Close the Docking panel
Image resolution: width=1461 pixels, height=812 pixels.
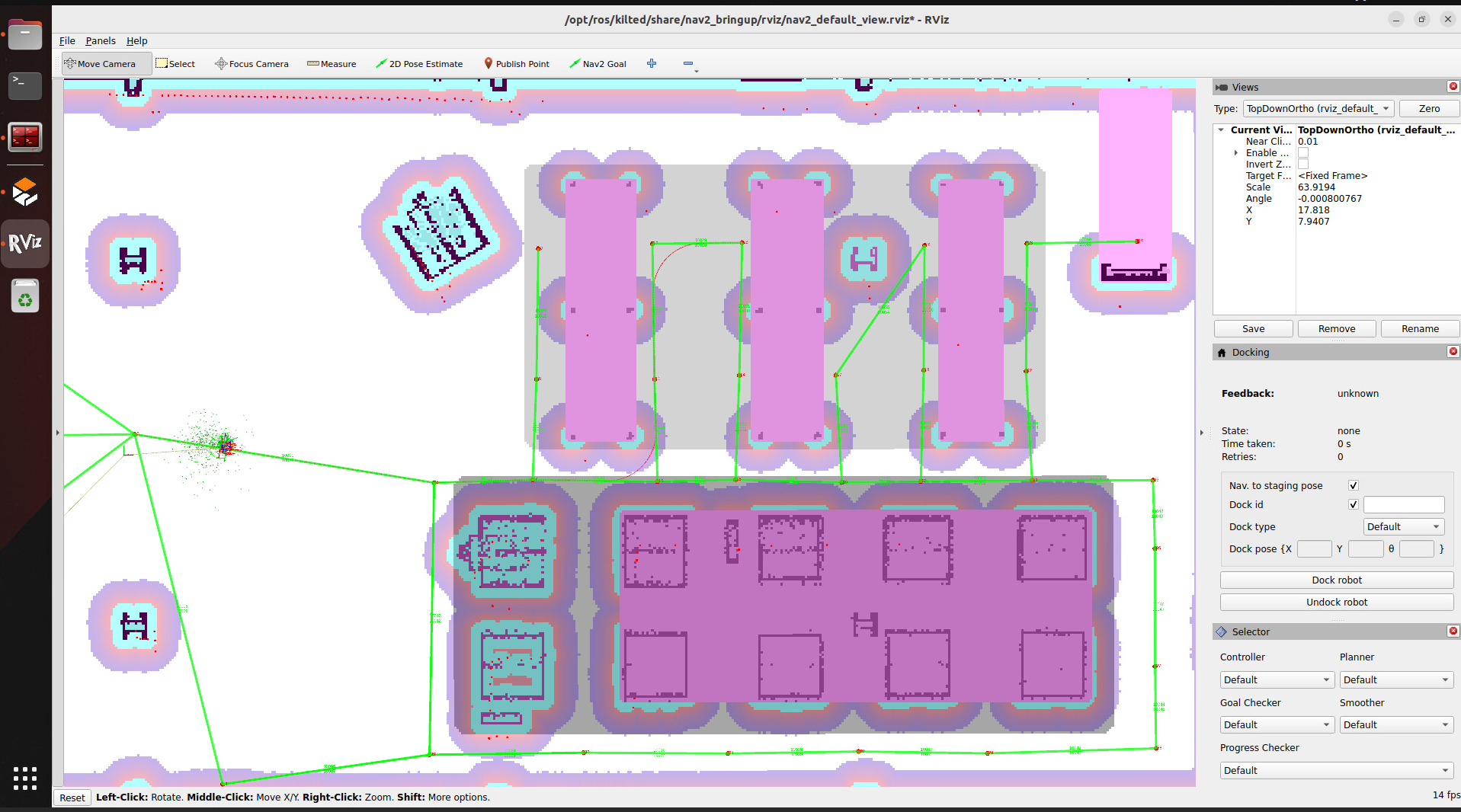point(1453,352)
